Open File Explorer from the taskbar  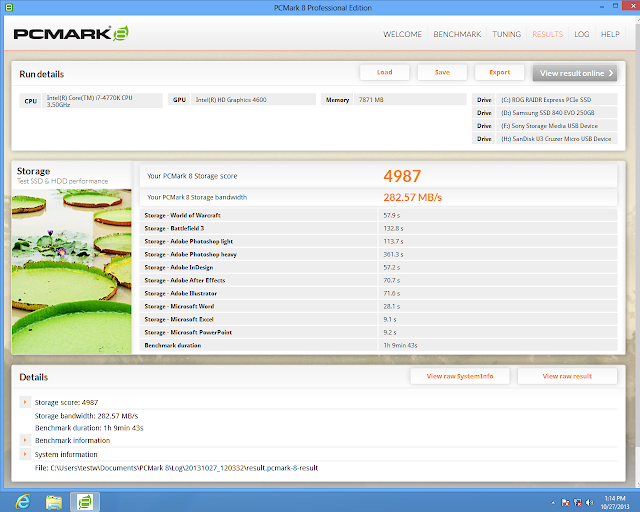53,502
